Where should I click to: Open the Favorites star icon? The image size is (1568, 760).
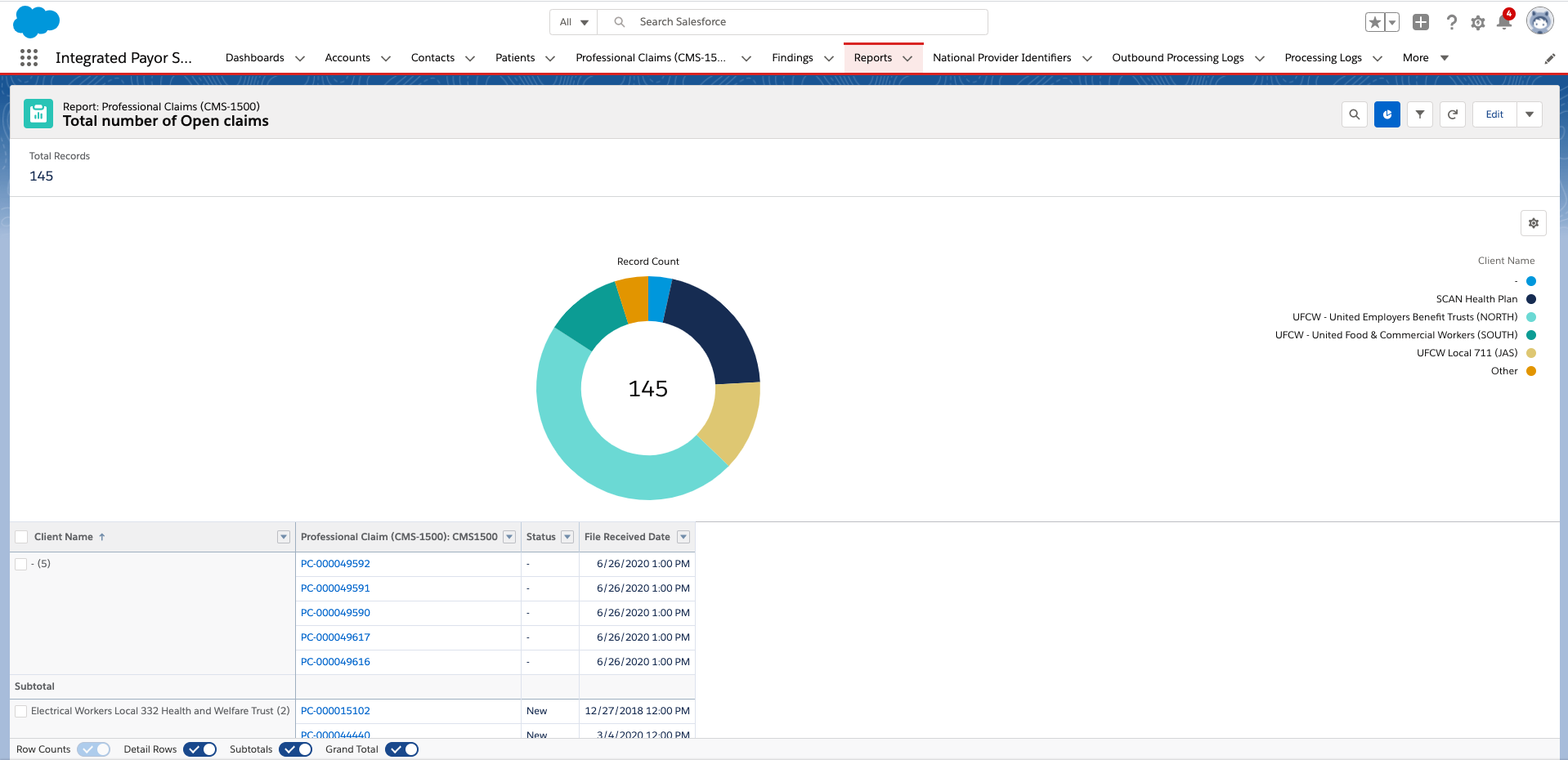point(1375,22)
